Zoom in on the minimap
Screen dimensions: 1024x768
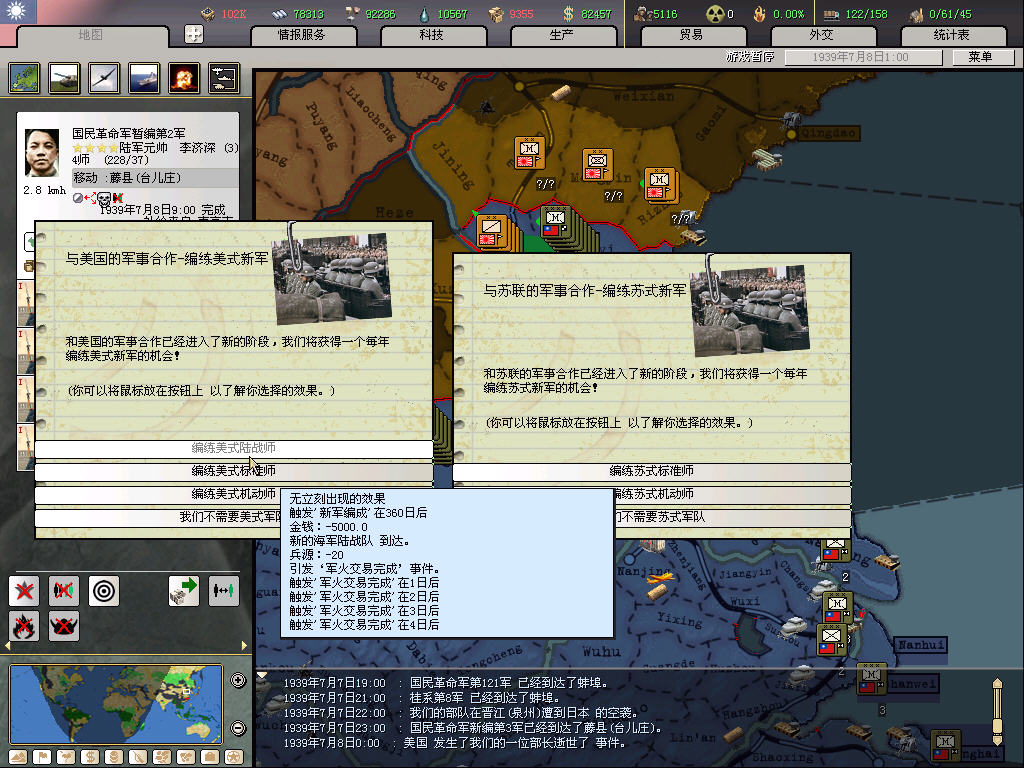238,681
